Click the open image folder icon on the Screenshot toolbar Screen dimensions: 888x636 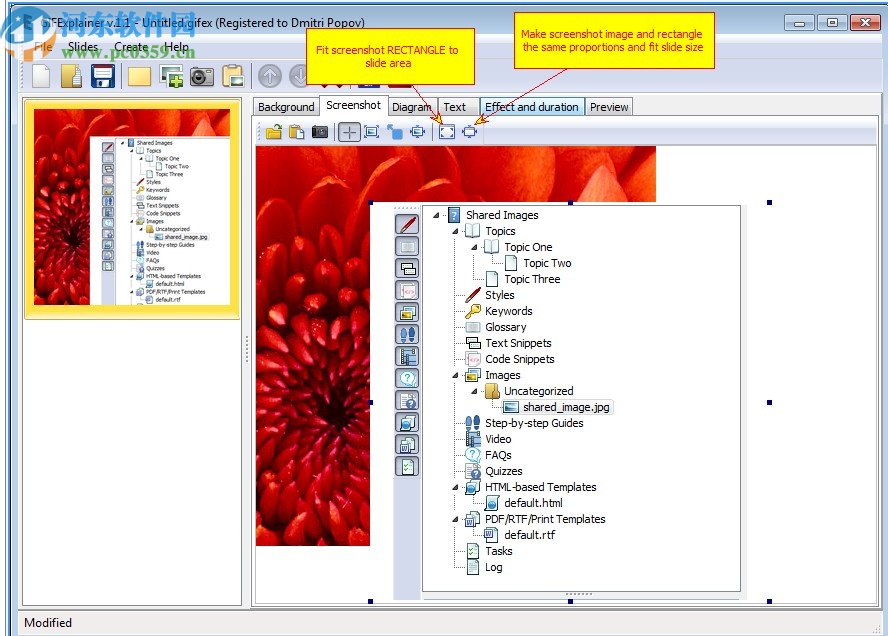point(273,131)
